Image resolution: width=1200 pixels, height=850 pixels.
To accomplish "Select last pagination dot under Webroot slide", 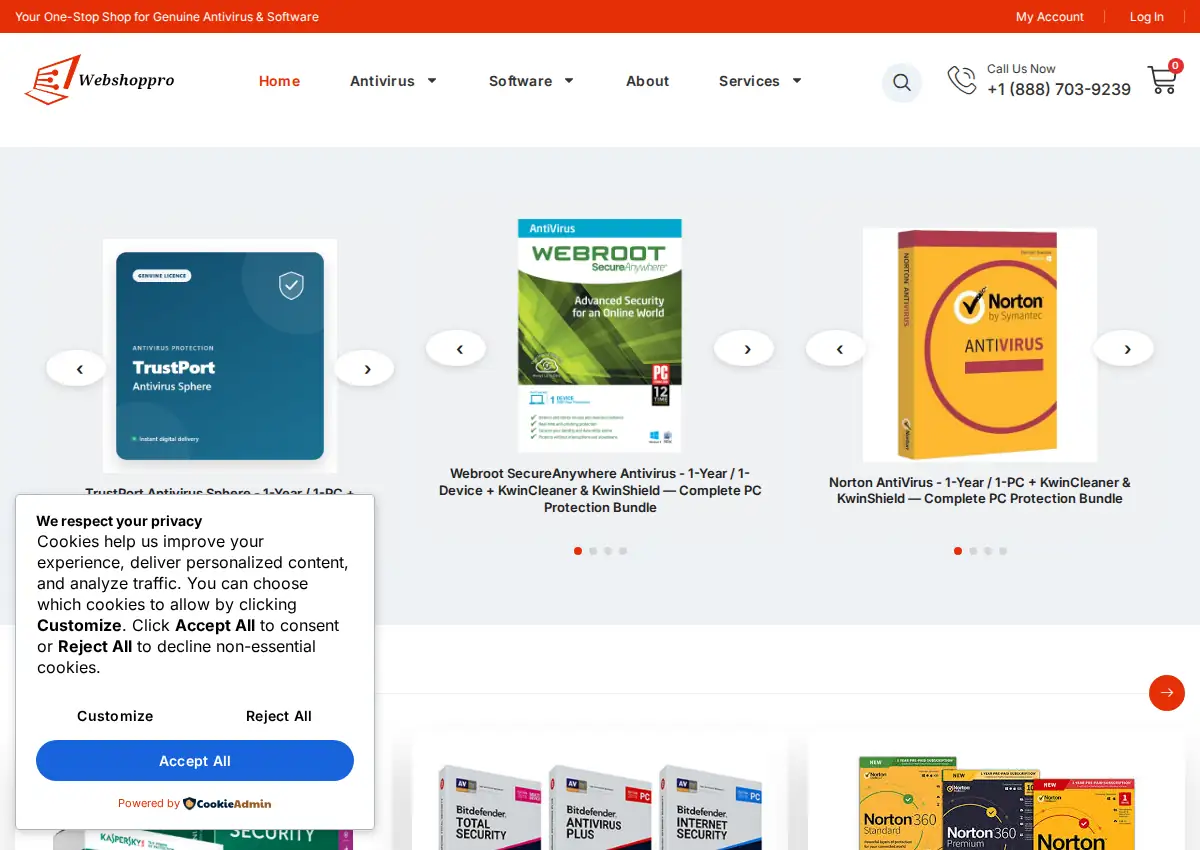I will click(623, 551).
